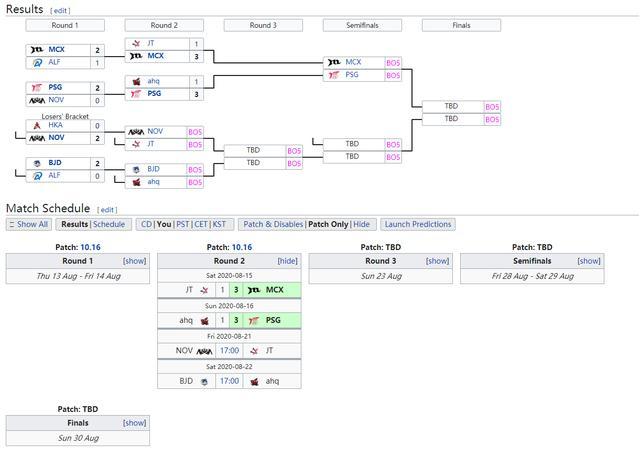
Task: Click first TBD slot in Round 3
Action: pos(253,150)
